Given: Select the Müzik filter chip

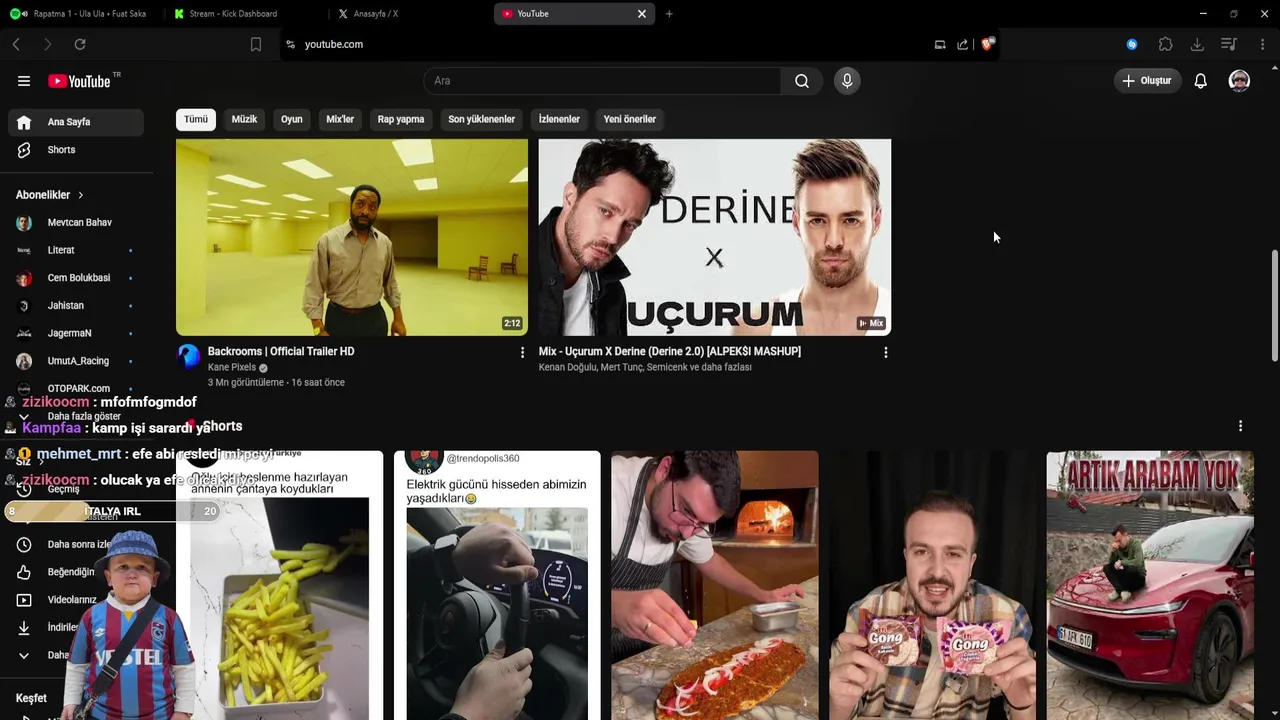Looking at the screenshot, I should click(x=244, y=119).
